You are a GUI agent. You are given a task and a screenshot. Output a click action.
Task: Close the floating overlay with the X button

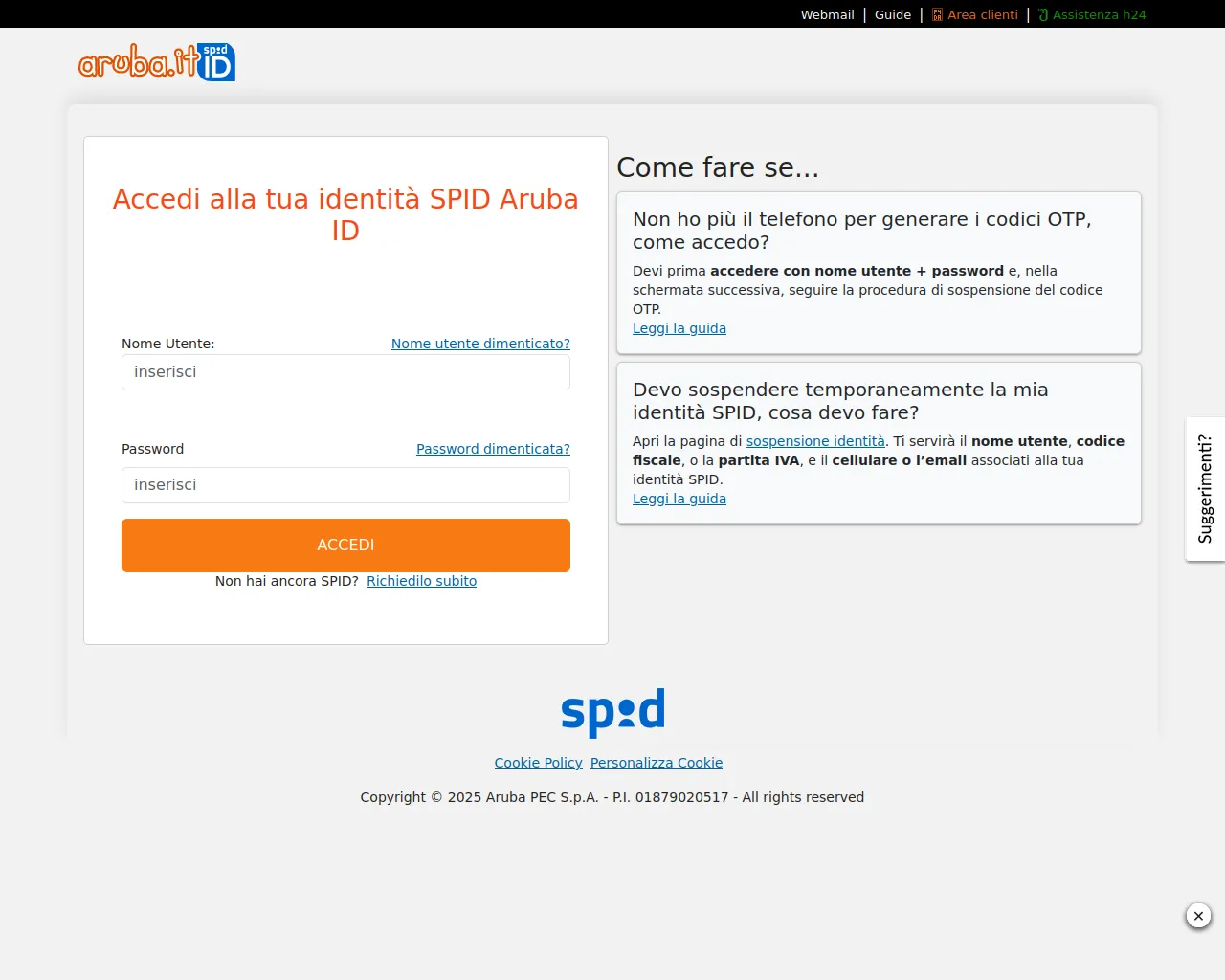pyautogui.click(x=1198, y=916)
